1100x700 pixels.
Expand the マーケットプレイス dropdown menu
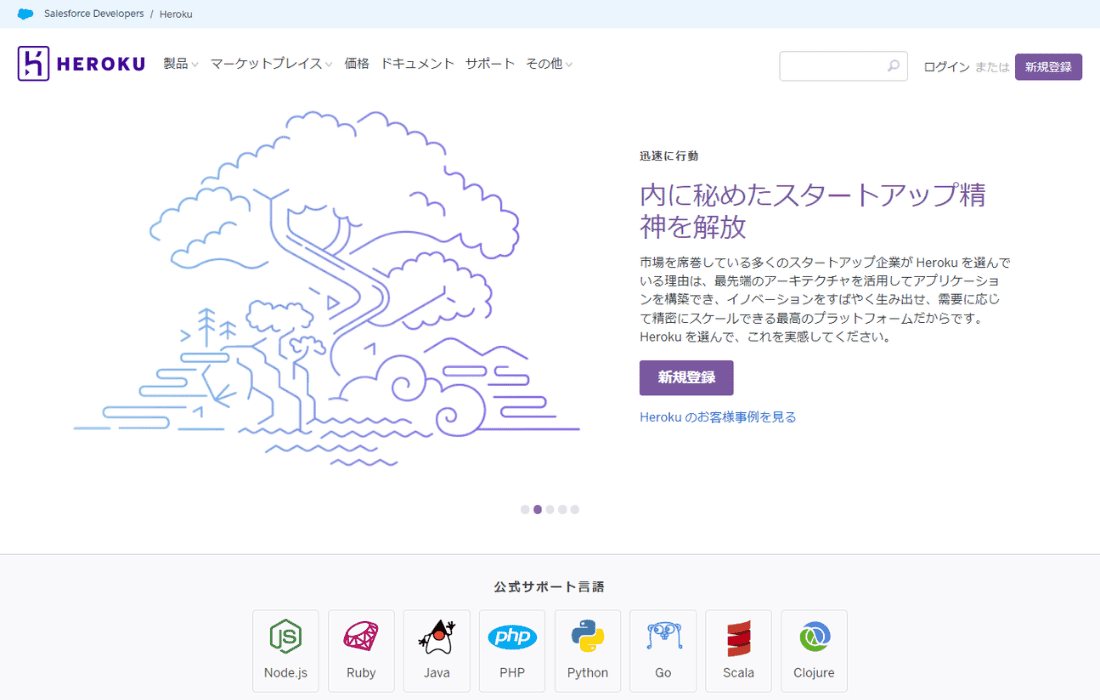click(271, 64)
